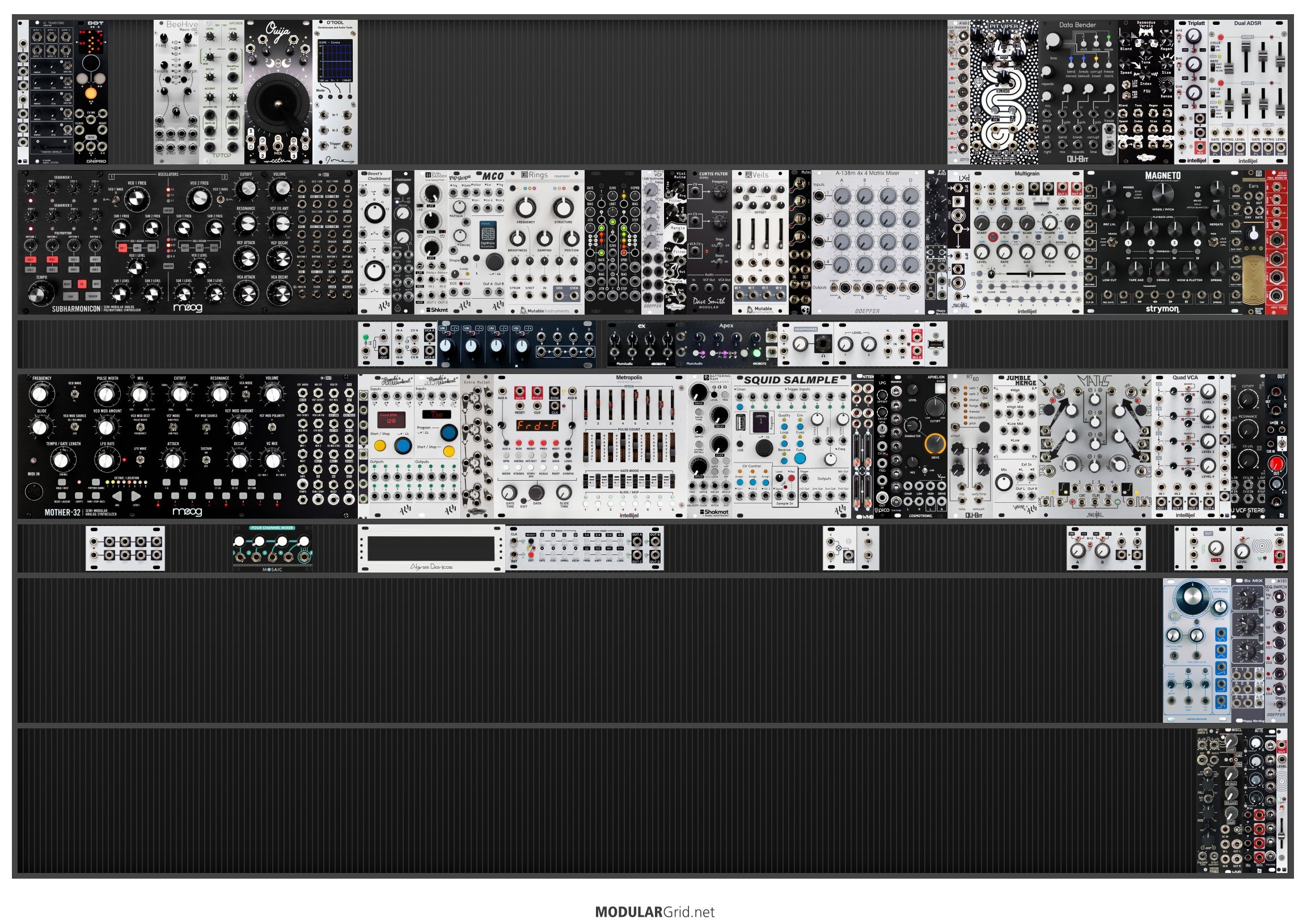The image size is (1311, 924).
Task: Click the Subharmonicon TRIGGER button
Action: pyautogui.click(x=92, y=297)
